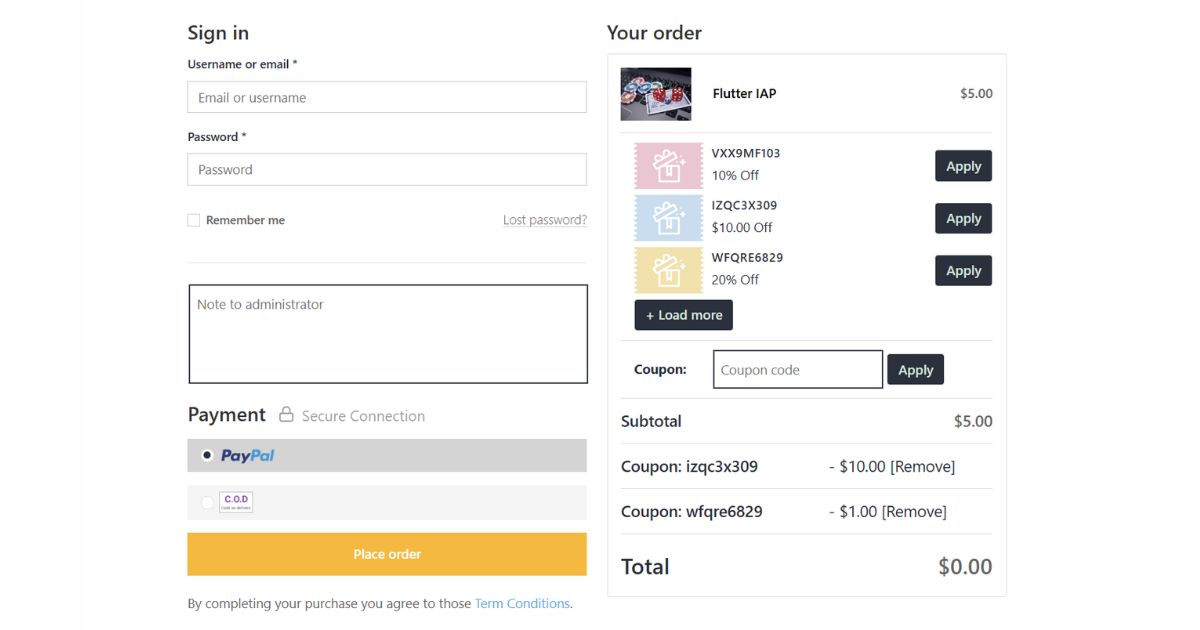The height and width of the screenshot is (630, 1200).
Task: Apply the VXX9MF103 10% Off coupon
Action: [962, 165]
